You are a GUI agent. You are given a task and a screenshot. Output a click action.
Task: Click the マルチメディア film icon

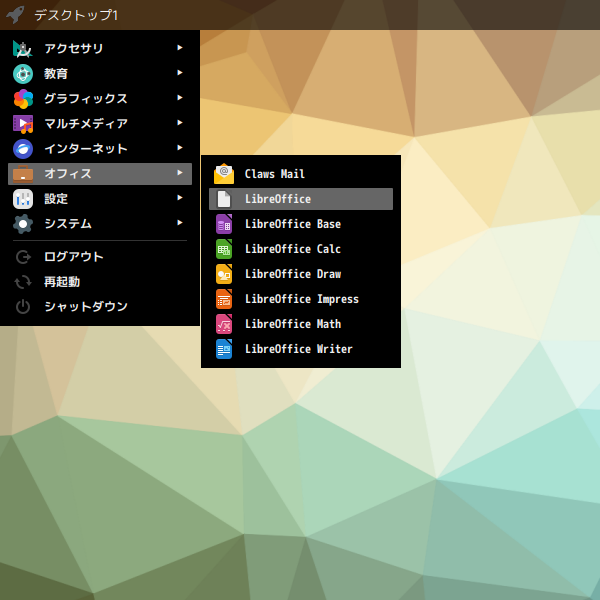pyautogui.click(x=23, y=124)
